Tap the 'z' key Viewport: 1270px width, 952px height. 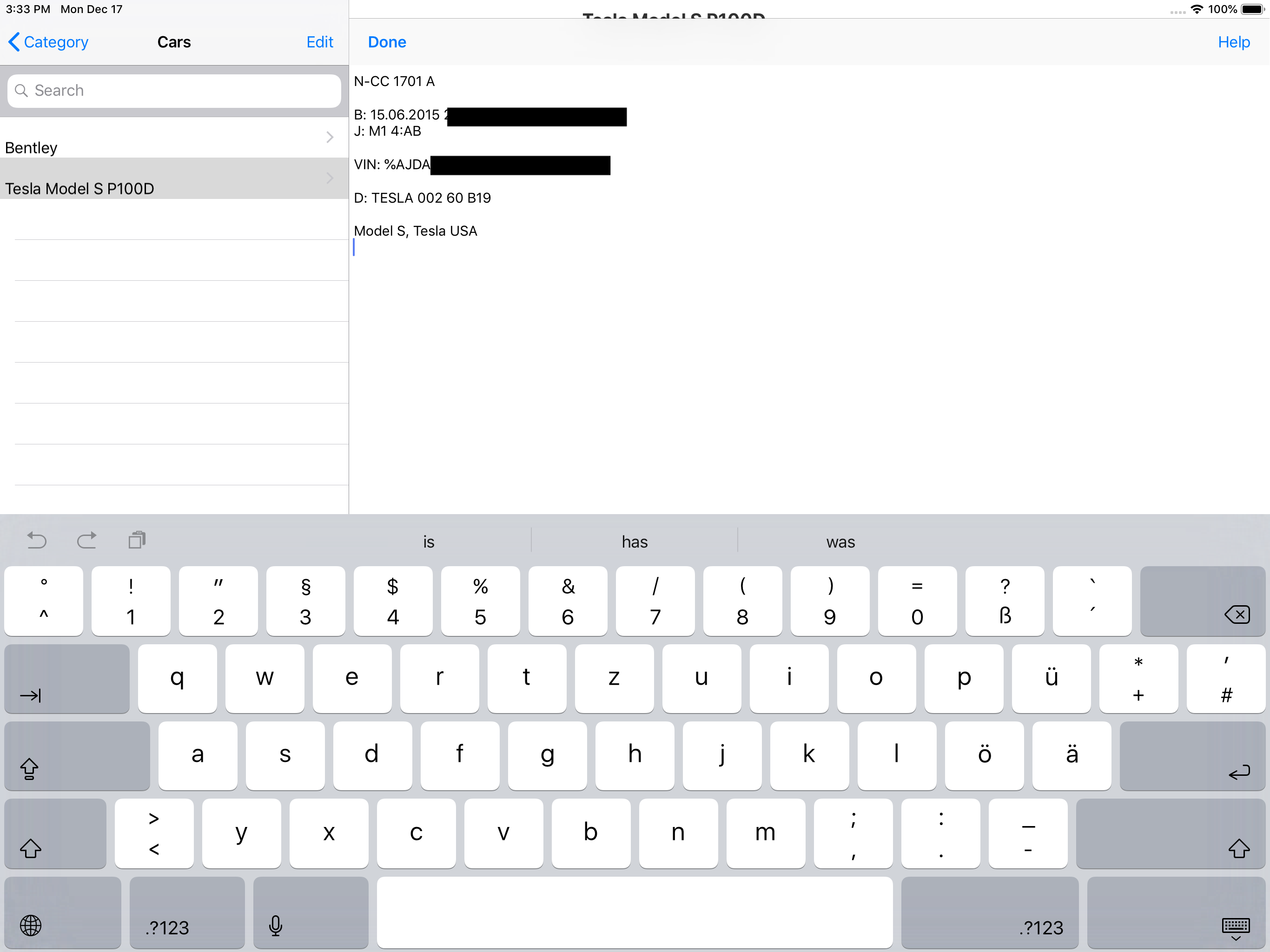pyautogui.click(x=615, y=679)
